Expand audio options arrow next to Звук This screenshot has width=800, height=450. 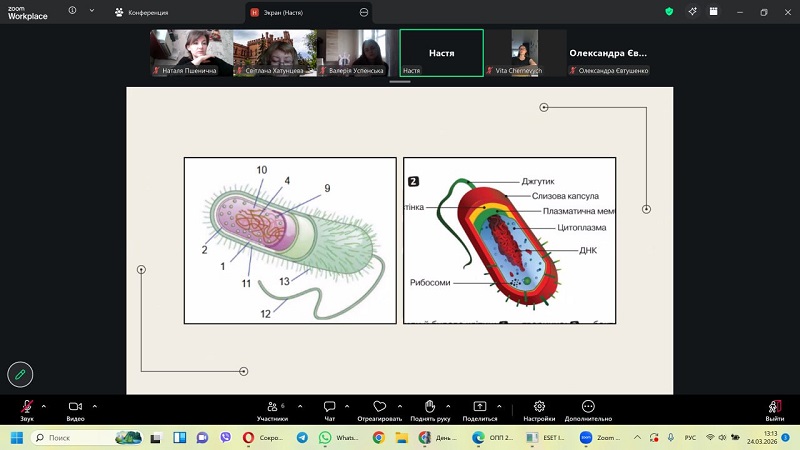tap(44, 406)
